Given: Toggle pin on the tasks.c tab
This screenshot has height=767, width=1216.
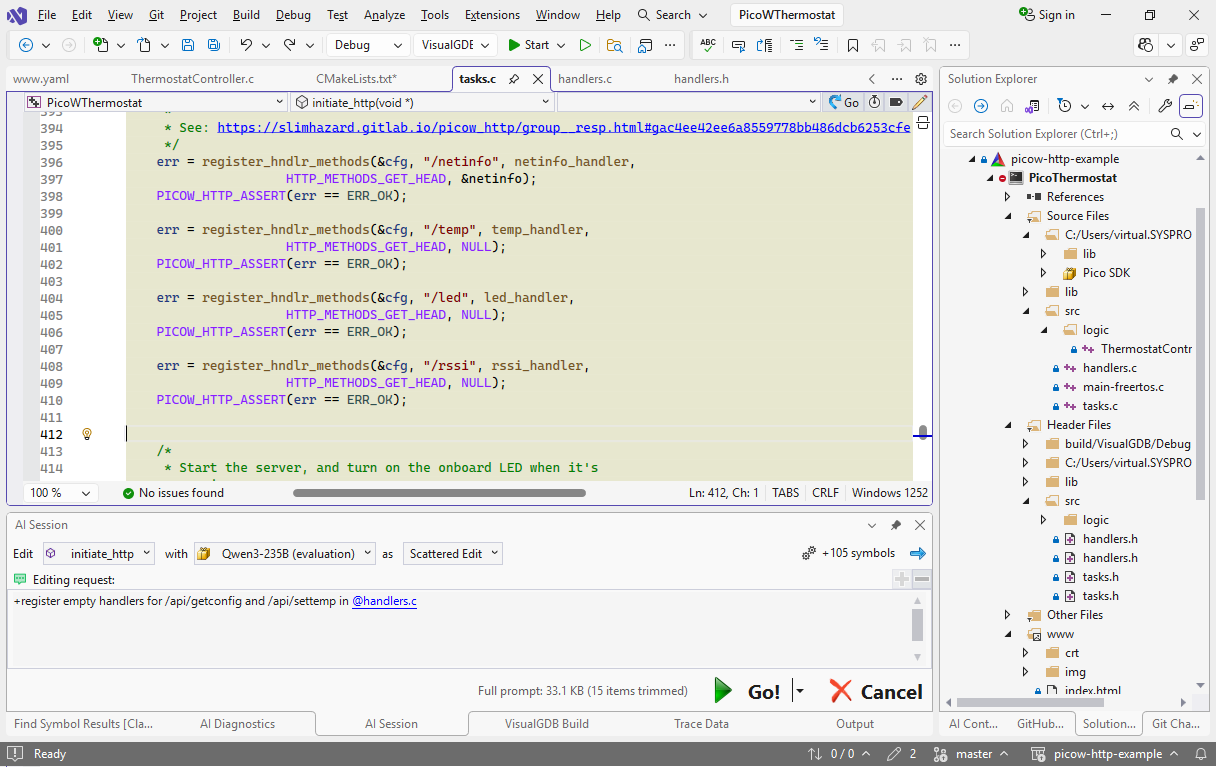Looking at the screenshot, I should [x=514, y=79].
